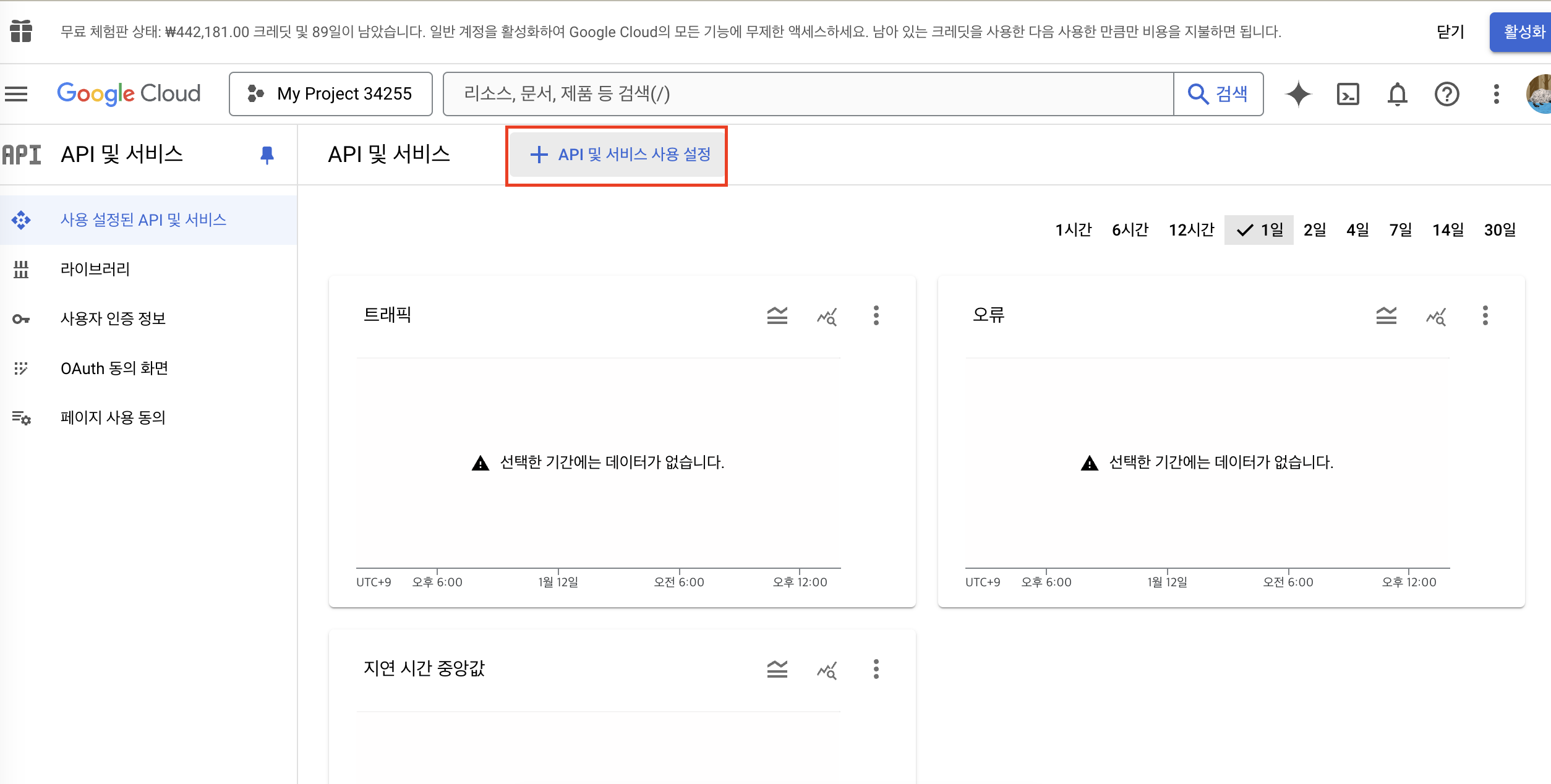The height and width of the screenshot is (784, 1551).
Task: Select 라이브러리 in the sidebar
Action: (x=95, y=270)
